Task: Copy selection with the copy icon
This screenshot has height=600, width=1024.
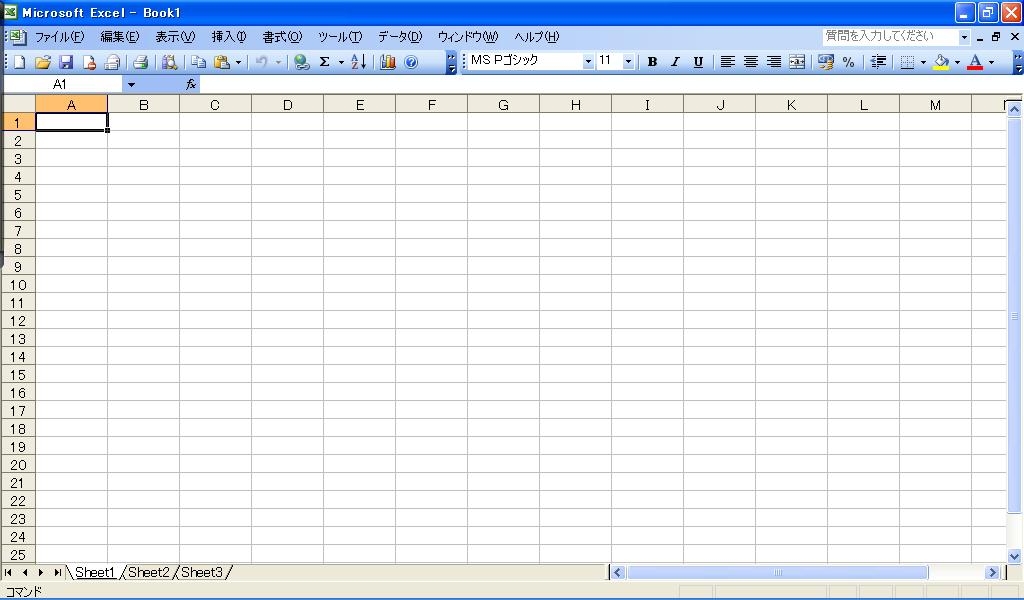Action: coord(198,62)
